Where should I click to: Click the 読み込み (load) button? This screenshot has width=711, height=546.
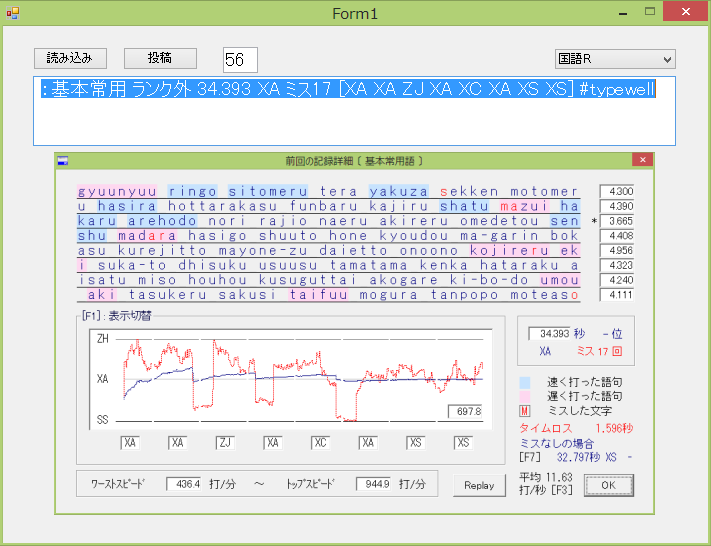click(70, 58)
